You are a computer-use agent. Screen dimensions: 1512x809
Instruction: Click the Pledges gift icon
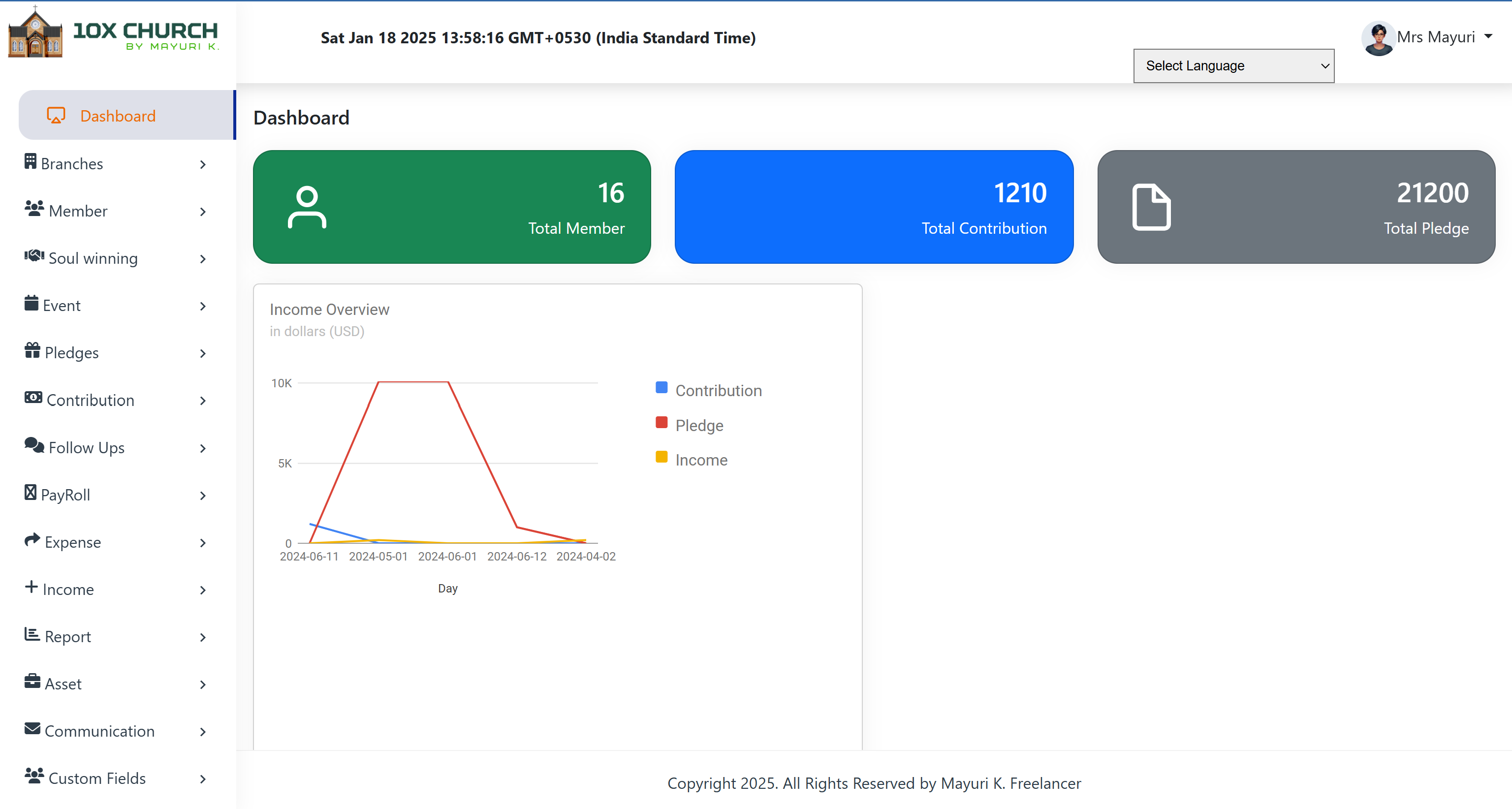pos(32,350)
